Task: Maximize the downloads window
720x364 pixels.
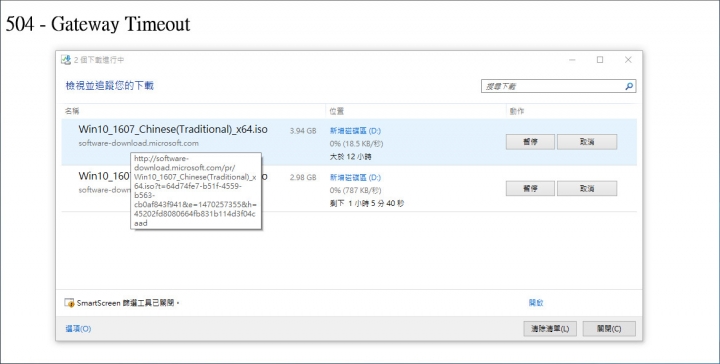Action: [x=600, y=60]
